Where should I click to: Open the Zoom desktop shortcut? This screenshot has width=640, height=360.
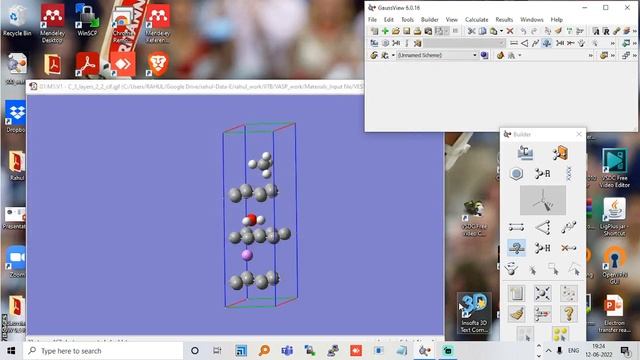pyautogui.click(x=16, y=261)
